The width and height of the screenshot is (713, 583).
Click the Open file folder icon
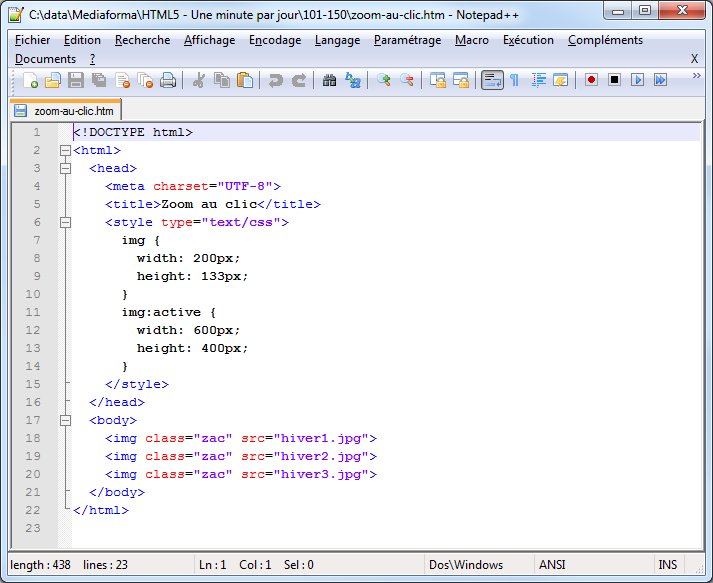(x=53, y=80)
